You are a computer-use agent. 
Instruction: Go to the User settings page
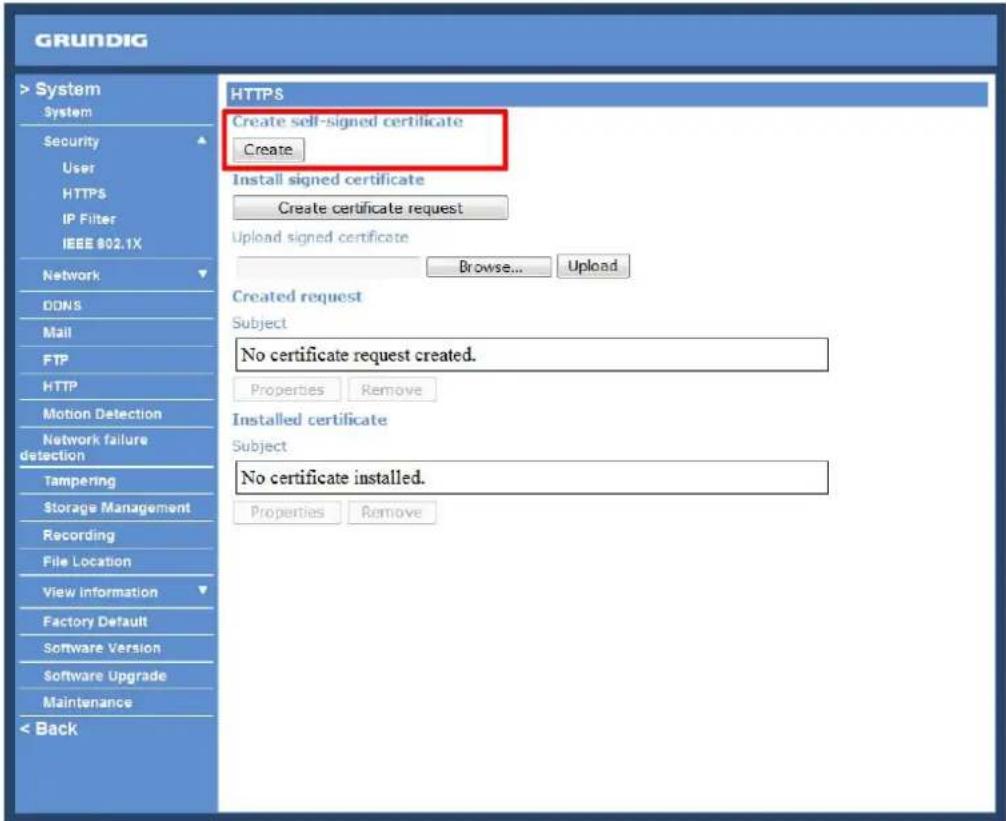coord(78,168)
